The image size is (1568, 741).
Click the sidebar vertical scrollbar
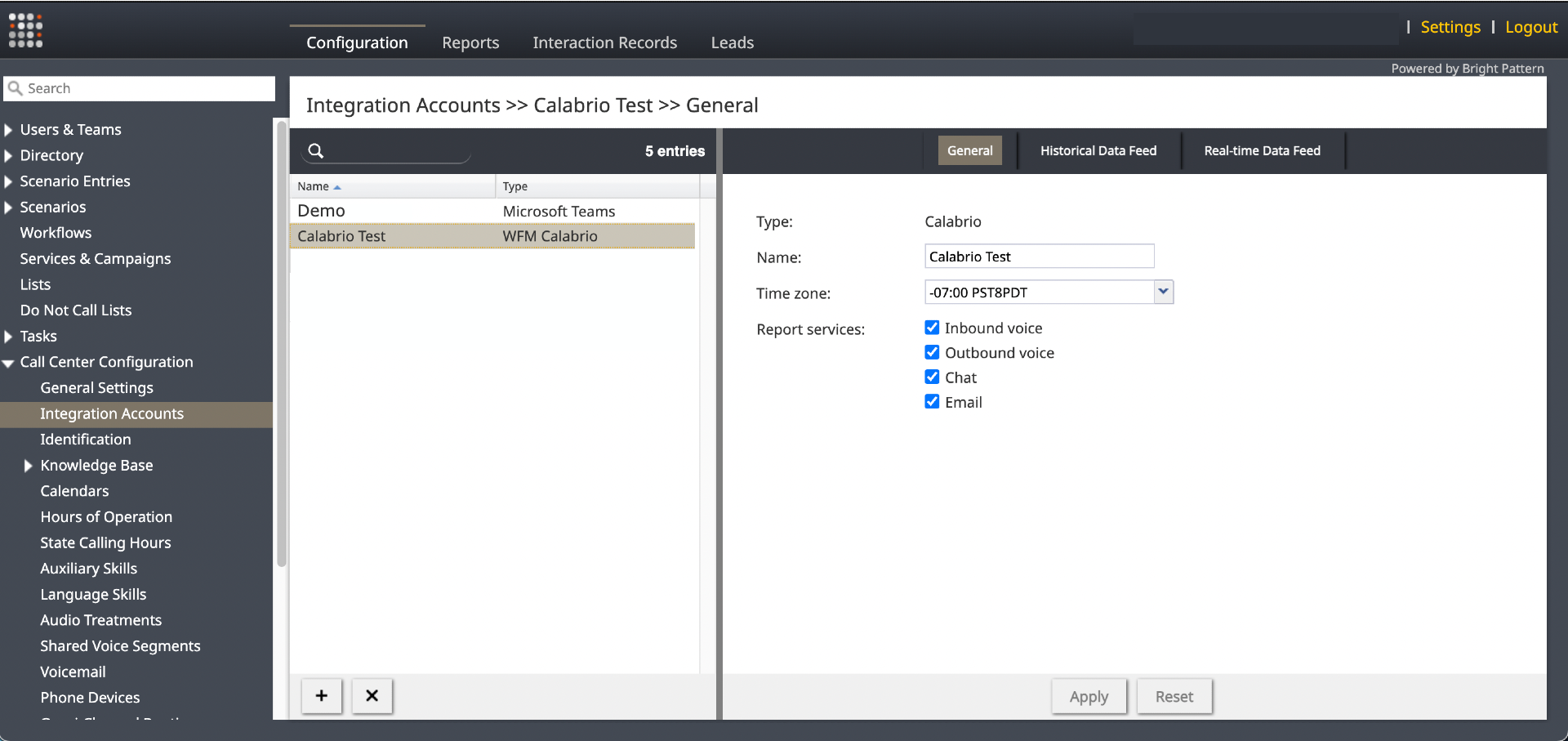[x=282, y=343]
